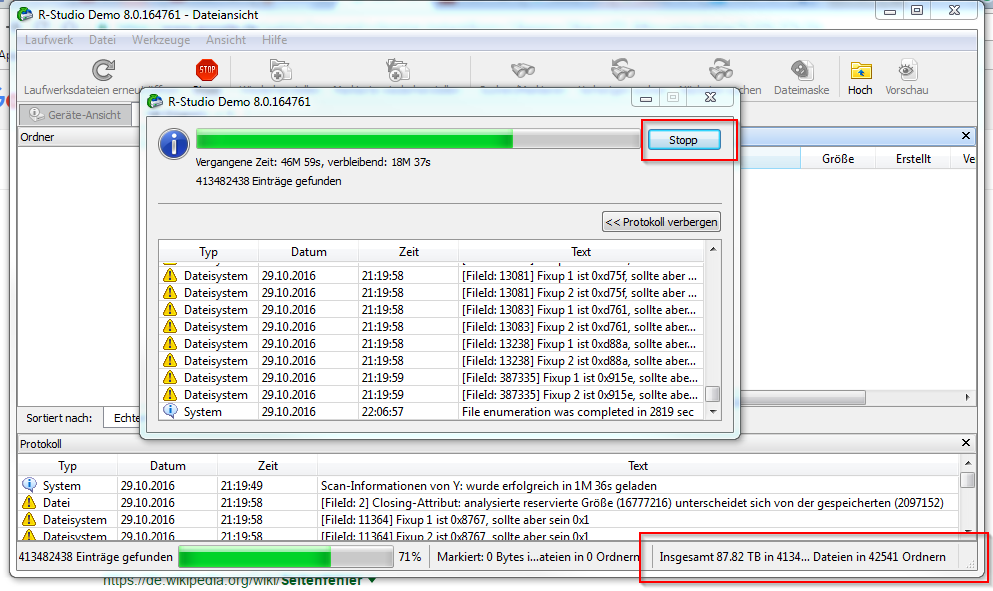The image size is (993, 591).
Task: Click the red STOP toolbar icon
Action: (207, 70)
